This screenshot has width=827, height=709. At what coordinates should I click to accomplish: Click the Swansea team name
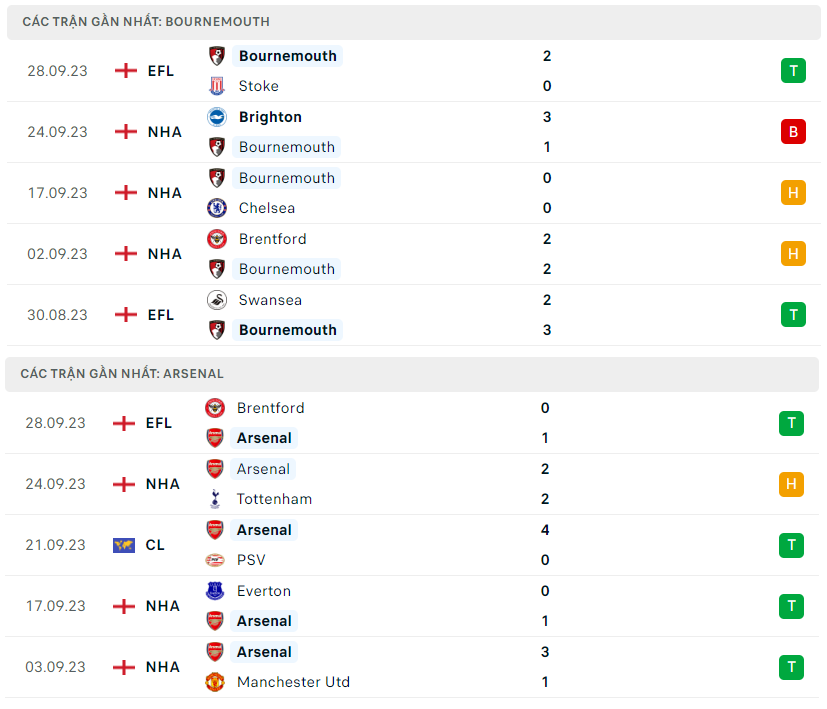click(270, 300)
